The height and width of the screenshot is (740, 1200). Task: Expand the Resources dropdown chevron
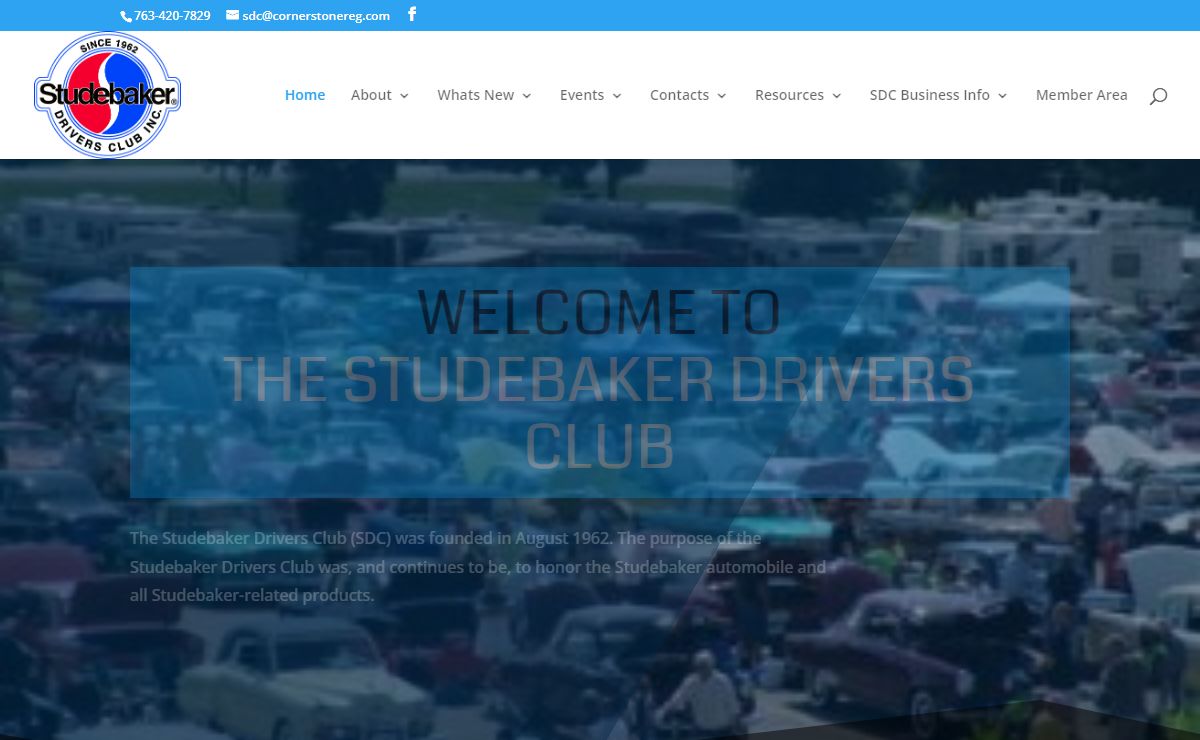pyautogui.click(x=837, y=96)
